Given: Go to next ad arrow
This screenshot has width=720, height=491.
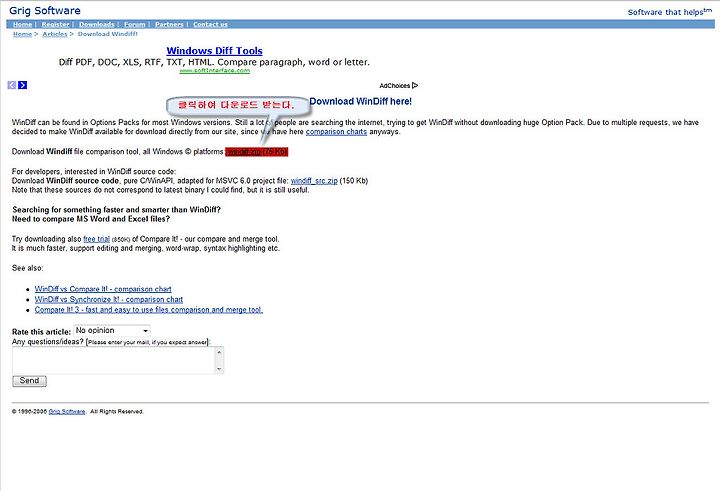Looking at the screenshot, I should coord(22,85).
